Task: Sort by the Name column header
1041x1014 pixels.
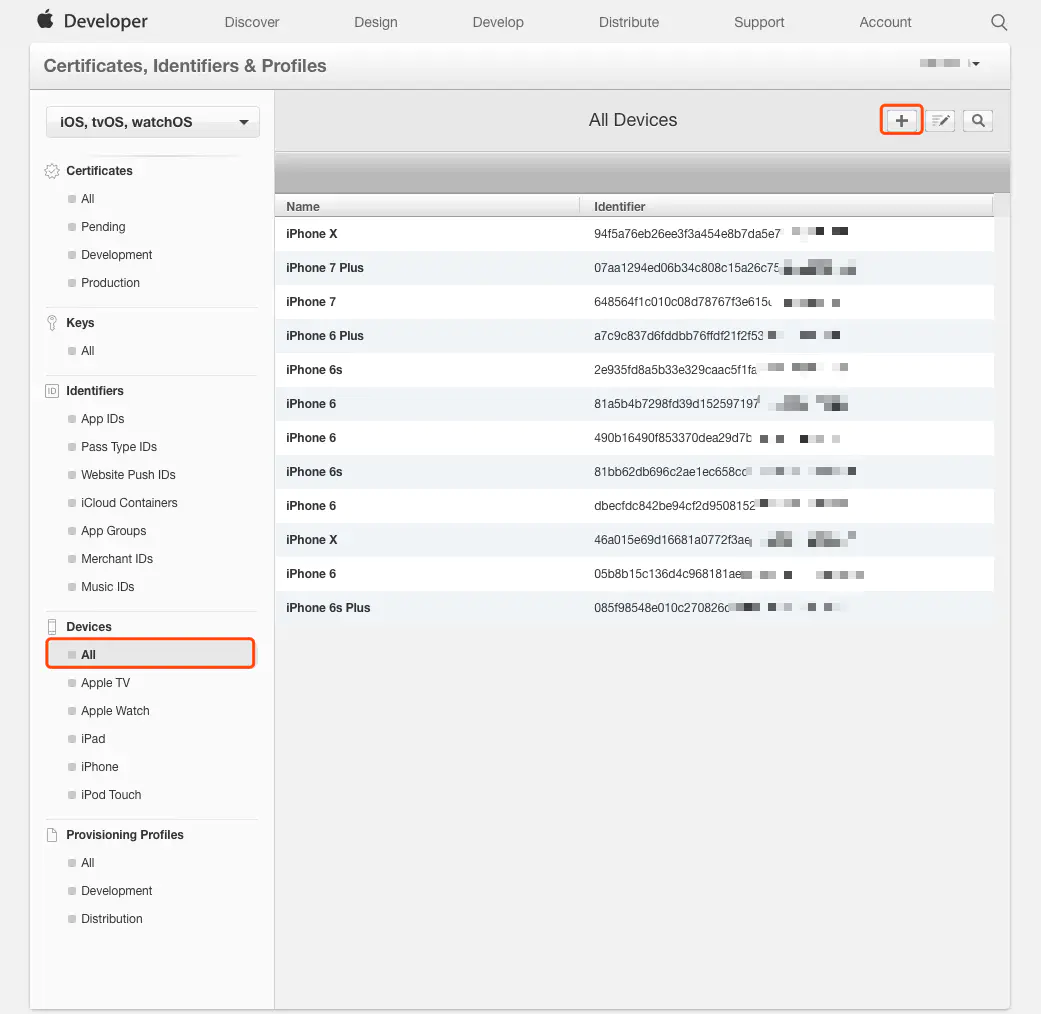Action: coord(427,207)
